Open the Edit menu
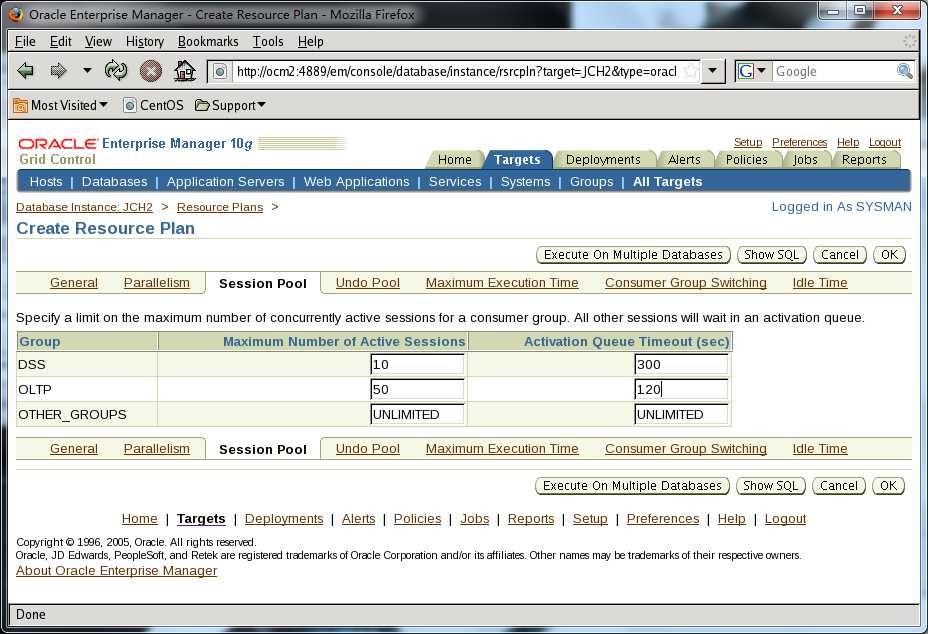Viewport: 928px width, 634px height. pos(60,41)
